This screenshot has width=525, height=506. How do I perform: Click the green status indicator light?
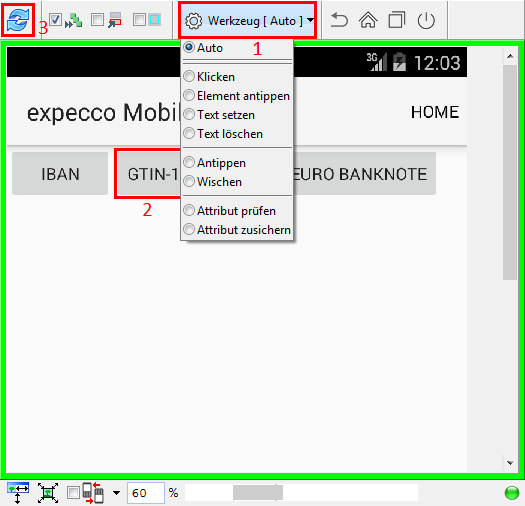[512, 493]
